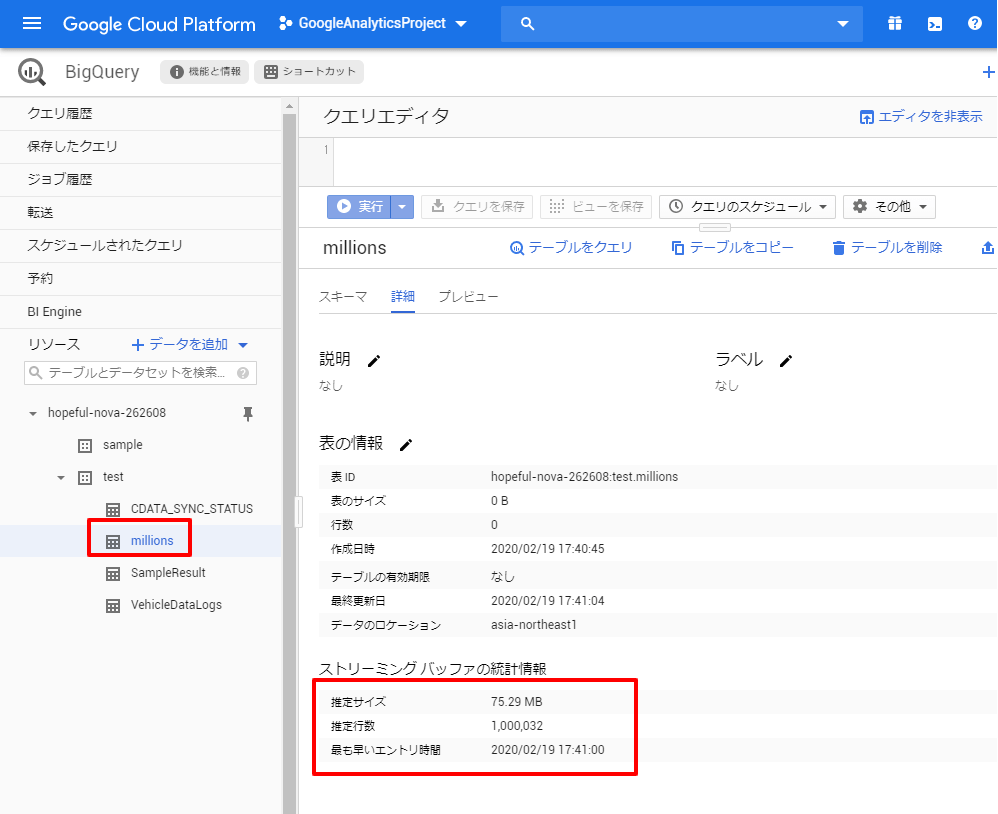Open the GoogleAnalyticsProject project selector
998x814 pixels.
point(373,24)
